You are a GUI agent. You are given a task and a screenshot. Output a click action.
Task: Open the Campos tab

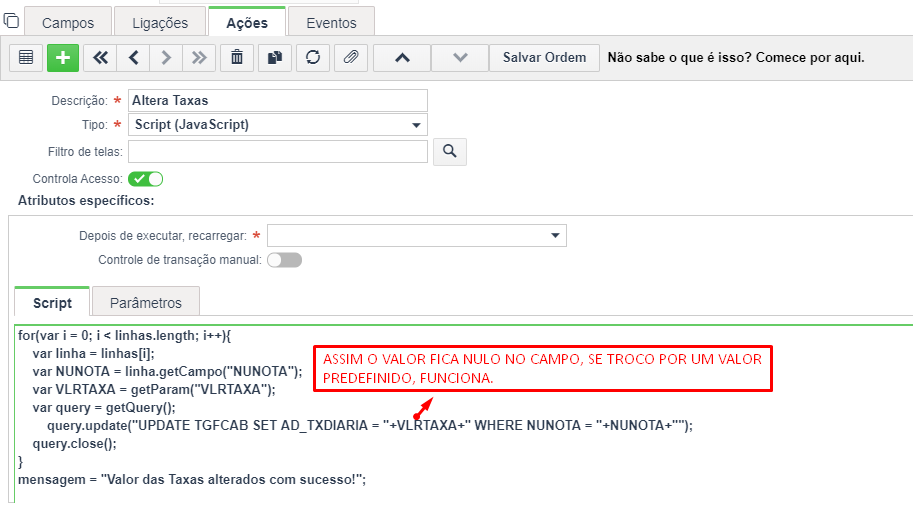coord(67,22)
